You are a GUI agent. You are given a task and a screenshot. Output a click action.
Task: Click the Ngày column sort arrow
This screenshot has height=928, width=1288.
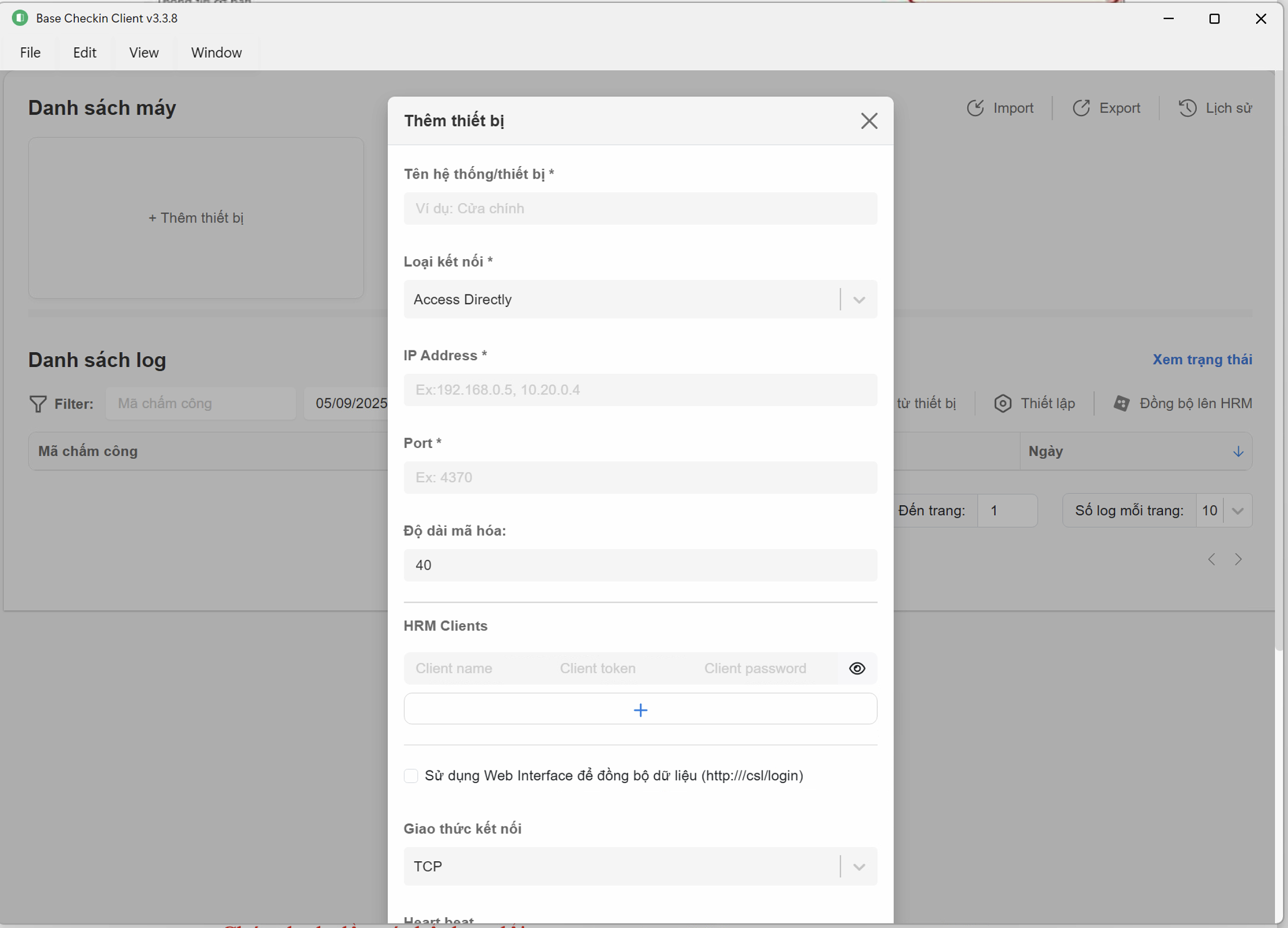pyautogui.click(x=1238, y=451)
